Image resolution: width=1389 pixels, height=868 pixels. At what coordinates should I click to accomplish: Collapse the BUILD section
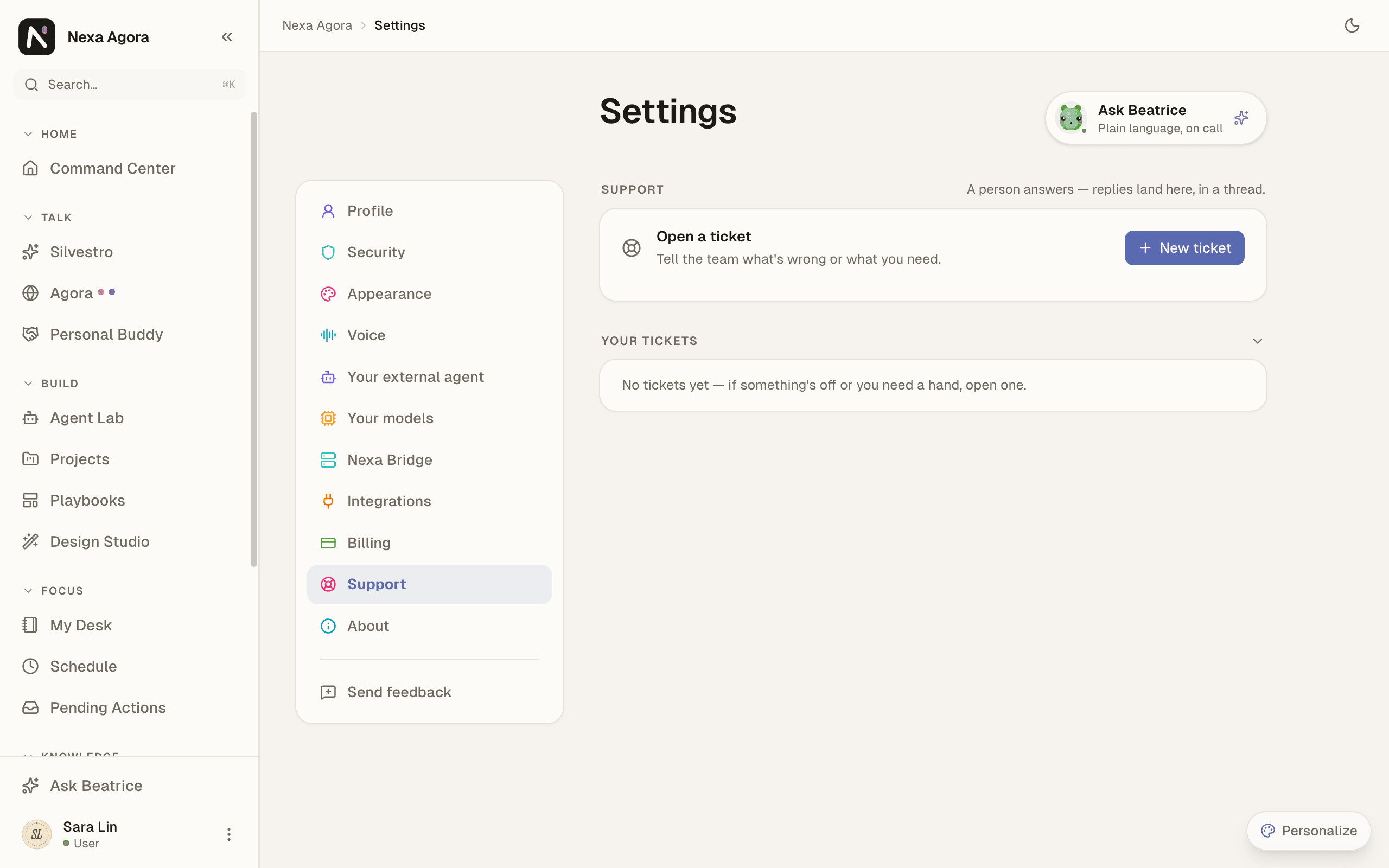(x=28, y=384)
